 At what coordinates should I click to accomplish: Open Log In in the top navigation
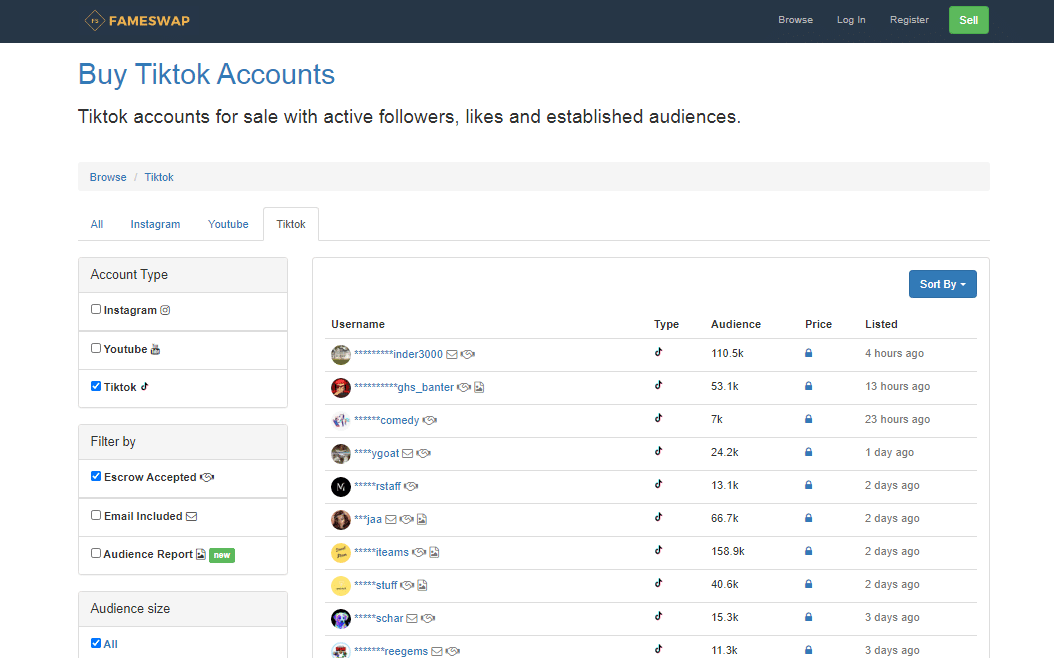851,19
